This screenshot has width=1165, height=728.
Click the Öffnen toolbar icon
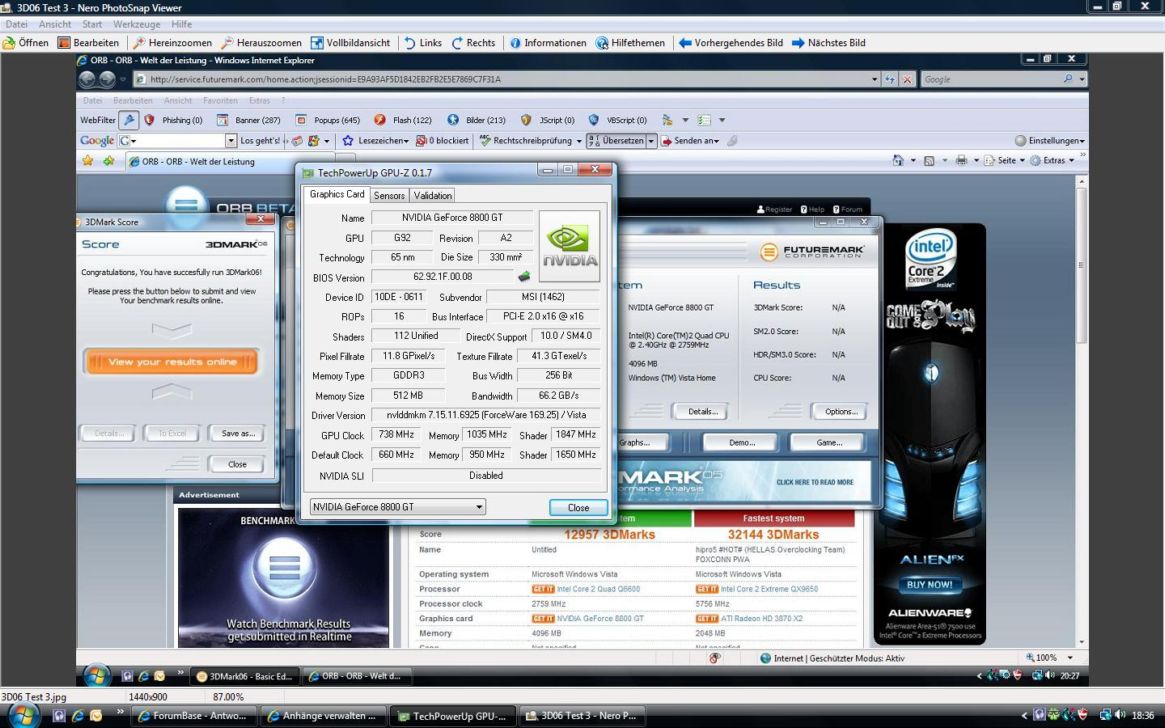click(26, 43)
